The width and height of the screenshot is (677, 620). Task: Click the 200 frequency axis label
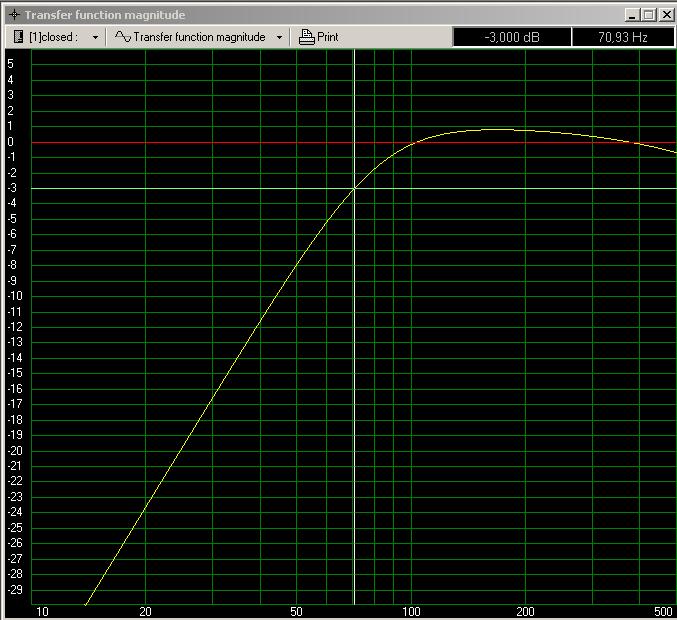[525, 612]
